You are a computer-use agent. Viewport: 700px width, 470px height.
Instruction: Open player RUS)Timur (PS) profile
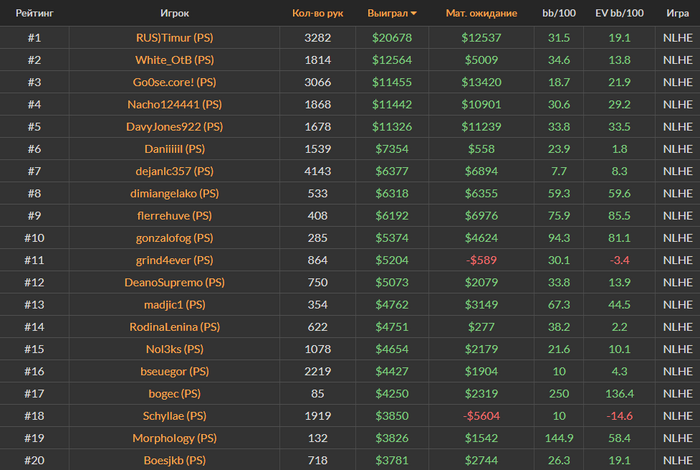click(175, 37)
